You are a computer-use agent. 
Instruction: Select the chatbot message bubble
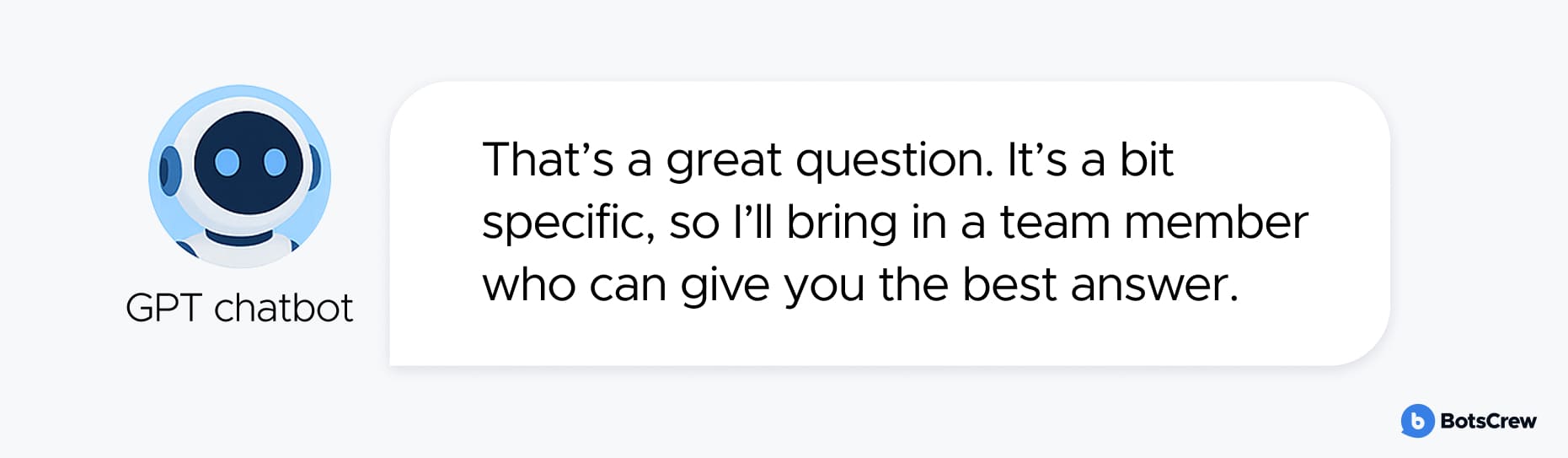click(890, 224)
